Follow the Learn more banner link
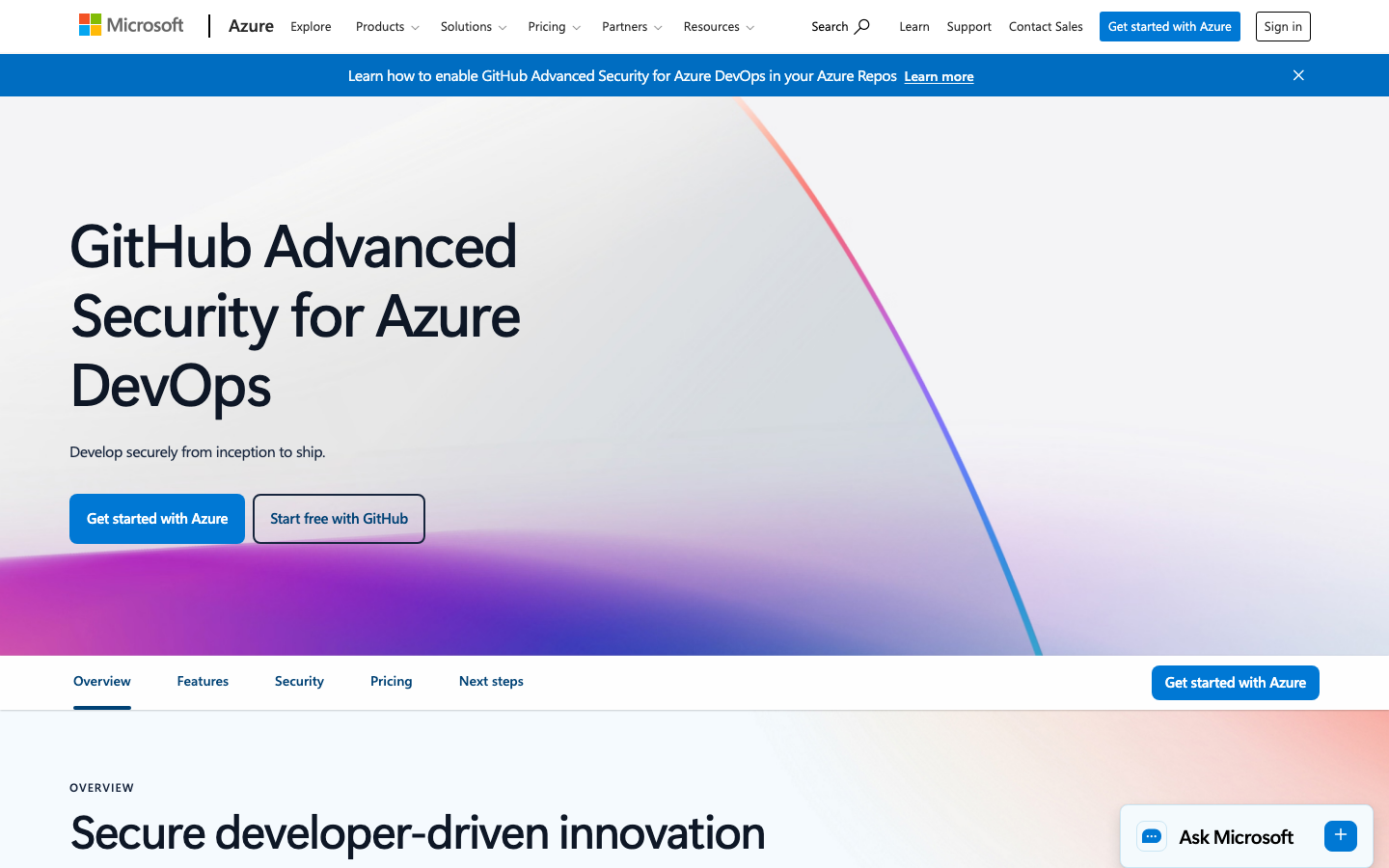The height and width of the screenshot is (868, 1389). 939,76
